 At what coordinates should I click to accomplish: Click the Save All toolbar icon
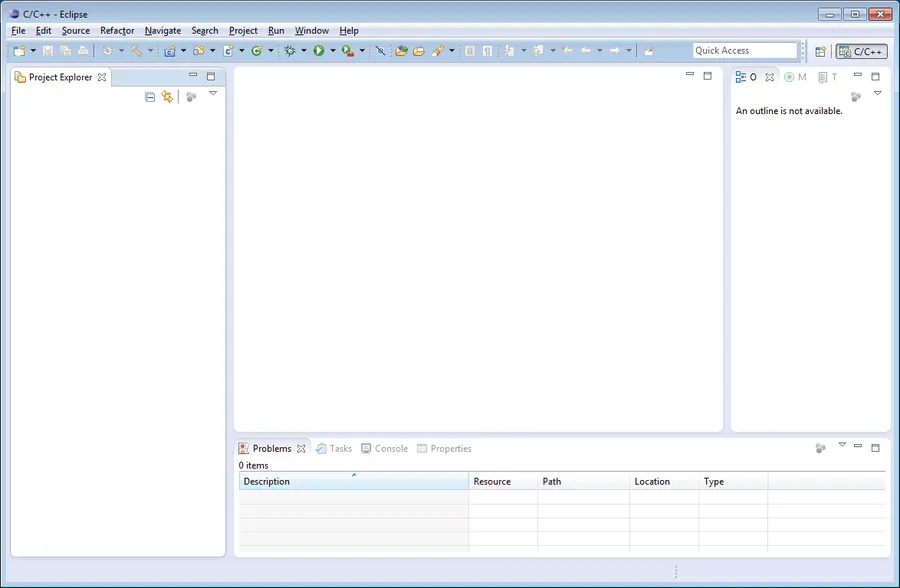(x=65, y=51)
